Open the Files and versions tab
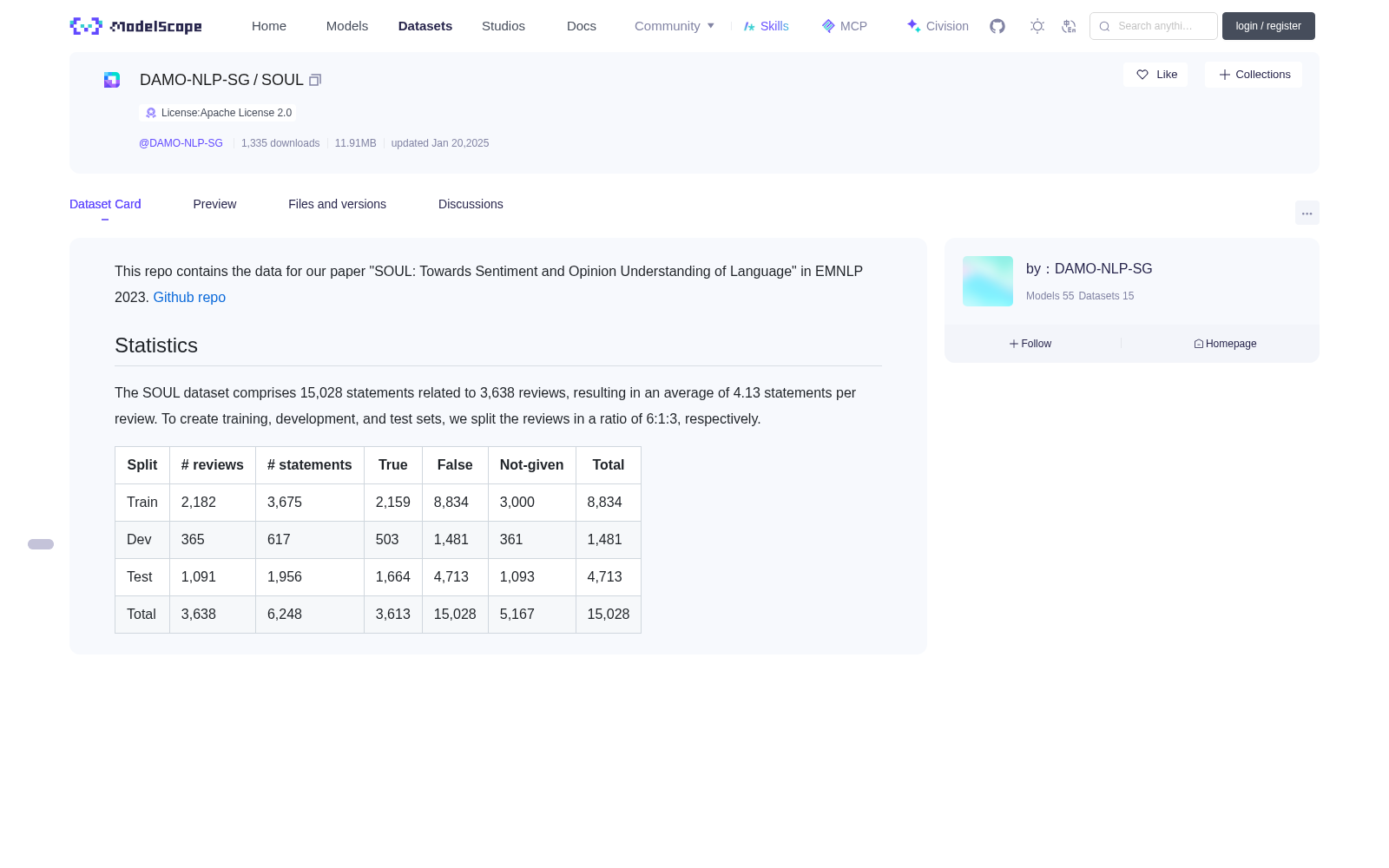Viewport: 1389px width, 868px height. tap(337, 204)
